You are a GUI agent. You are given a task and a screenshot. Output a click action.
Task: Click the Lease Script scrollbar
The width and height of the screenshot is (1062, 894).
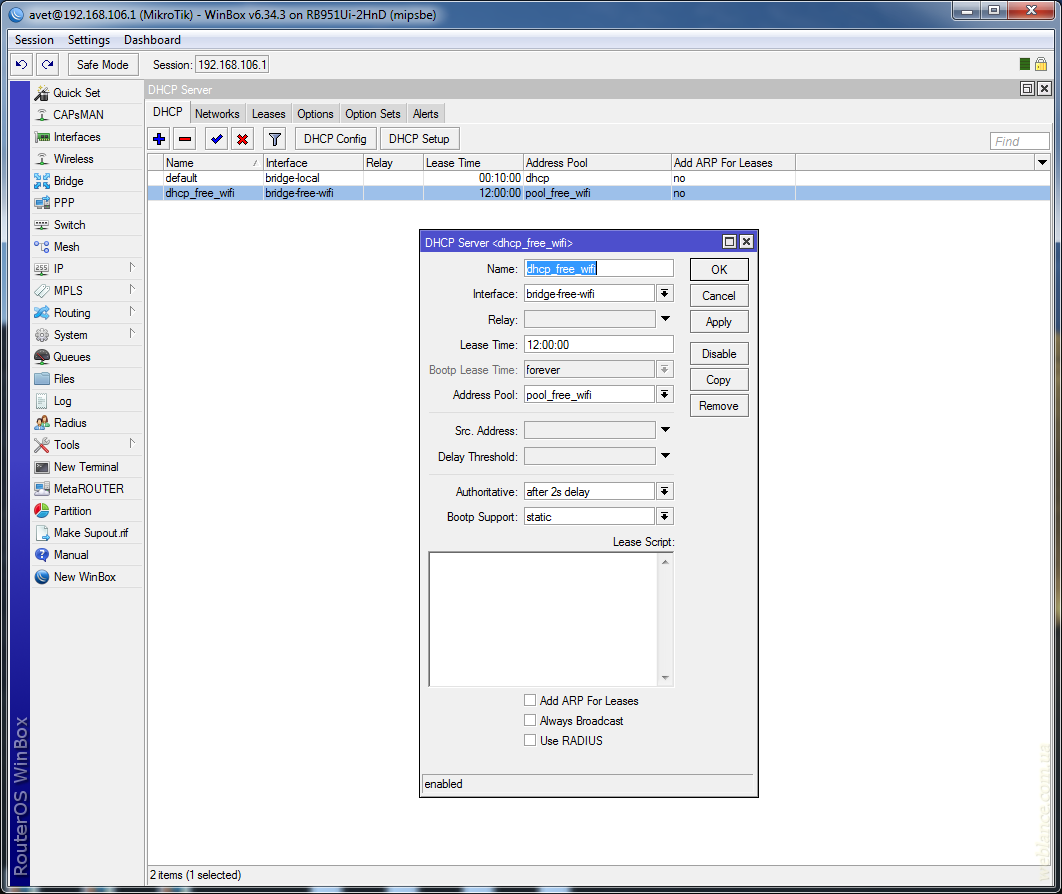click(665, 619)
